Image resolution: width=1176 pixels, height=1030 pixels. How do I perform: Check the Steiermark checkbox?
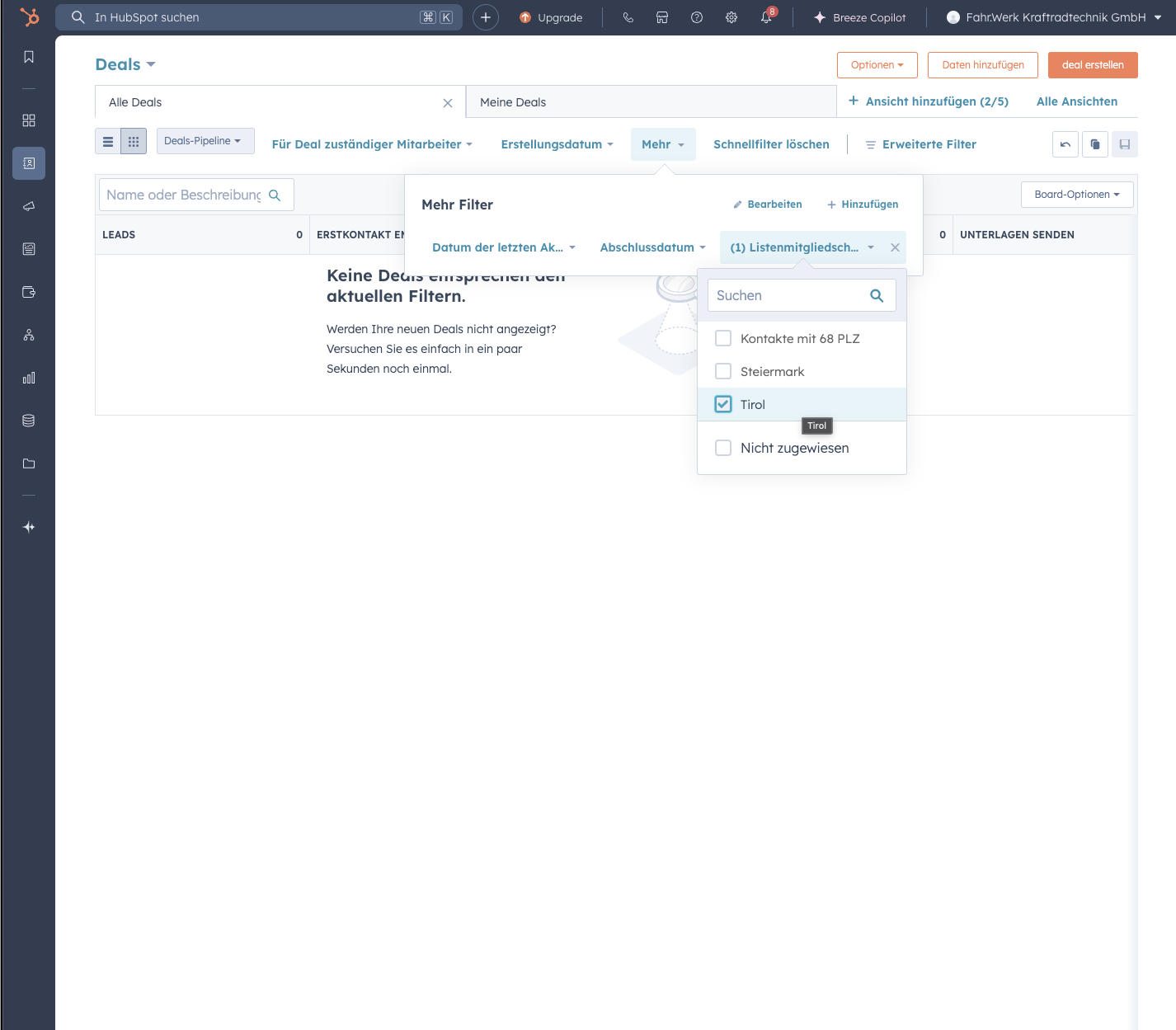point(723,371)
